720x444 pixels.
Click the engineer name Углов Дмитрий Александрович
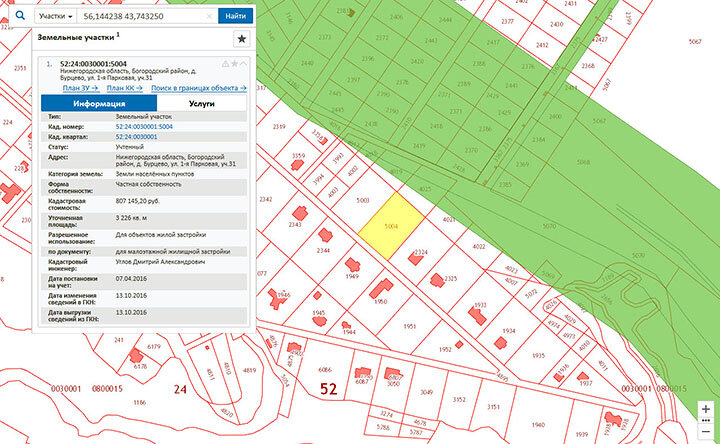[x=160, y=262]
